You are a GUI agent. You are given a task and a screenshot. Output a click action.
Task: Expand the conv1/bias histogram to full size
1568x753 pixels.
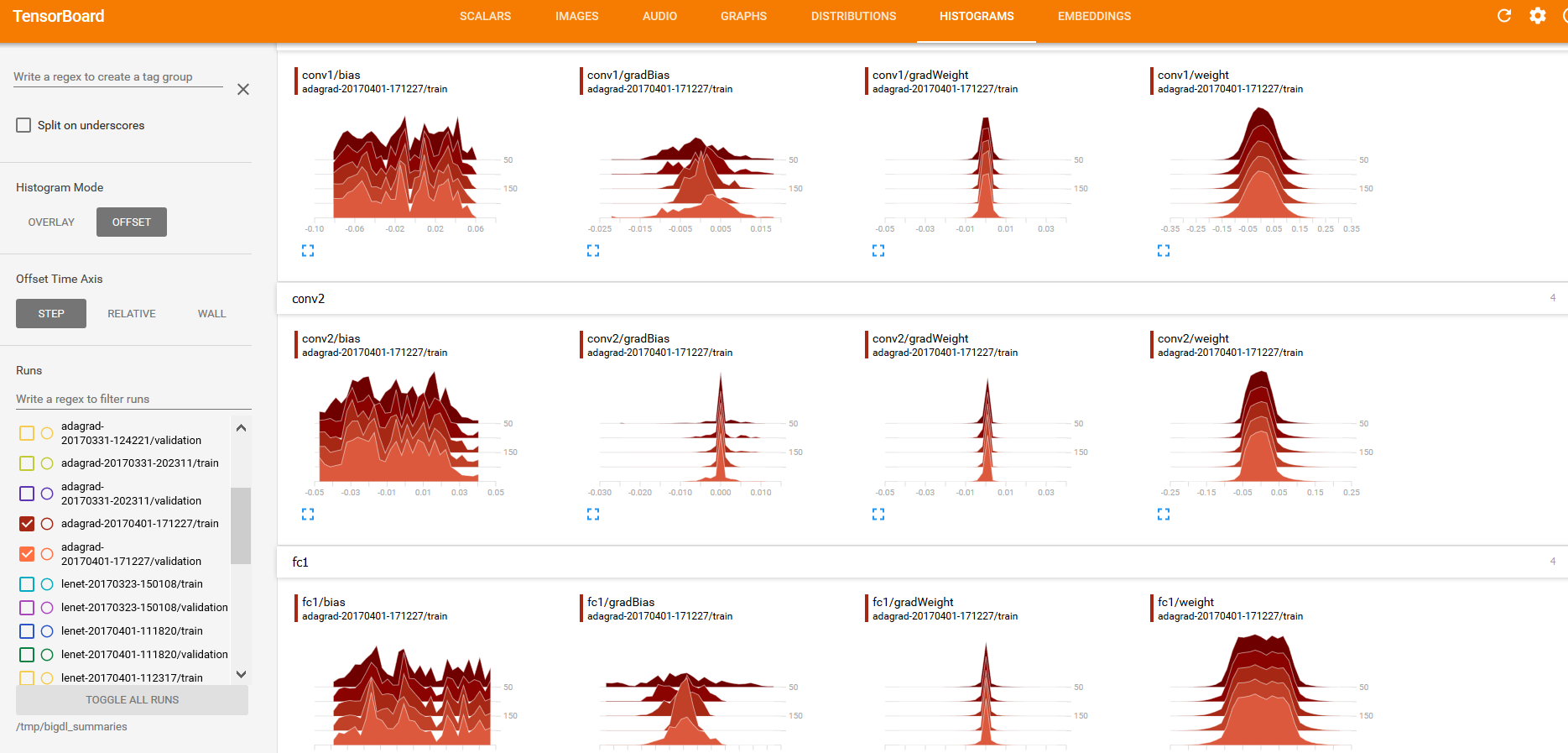[308, 250]
